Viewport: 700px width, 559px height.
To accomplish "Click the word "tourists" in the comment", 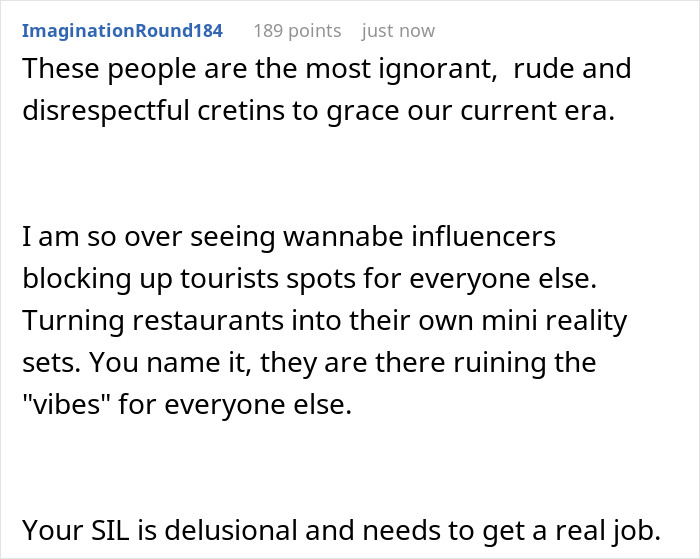I will tap(229, 279).
